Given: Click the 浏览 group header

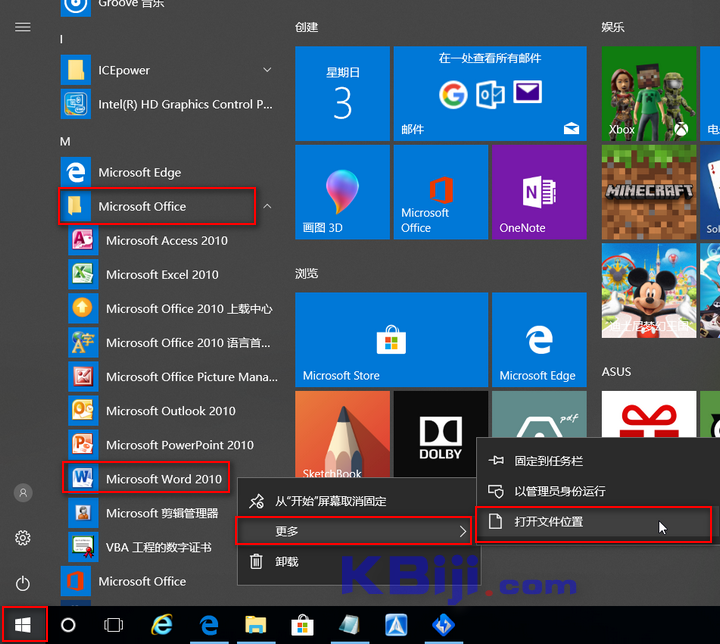Looking at the screenshot, I should (x=306, y=273).
